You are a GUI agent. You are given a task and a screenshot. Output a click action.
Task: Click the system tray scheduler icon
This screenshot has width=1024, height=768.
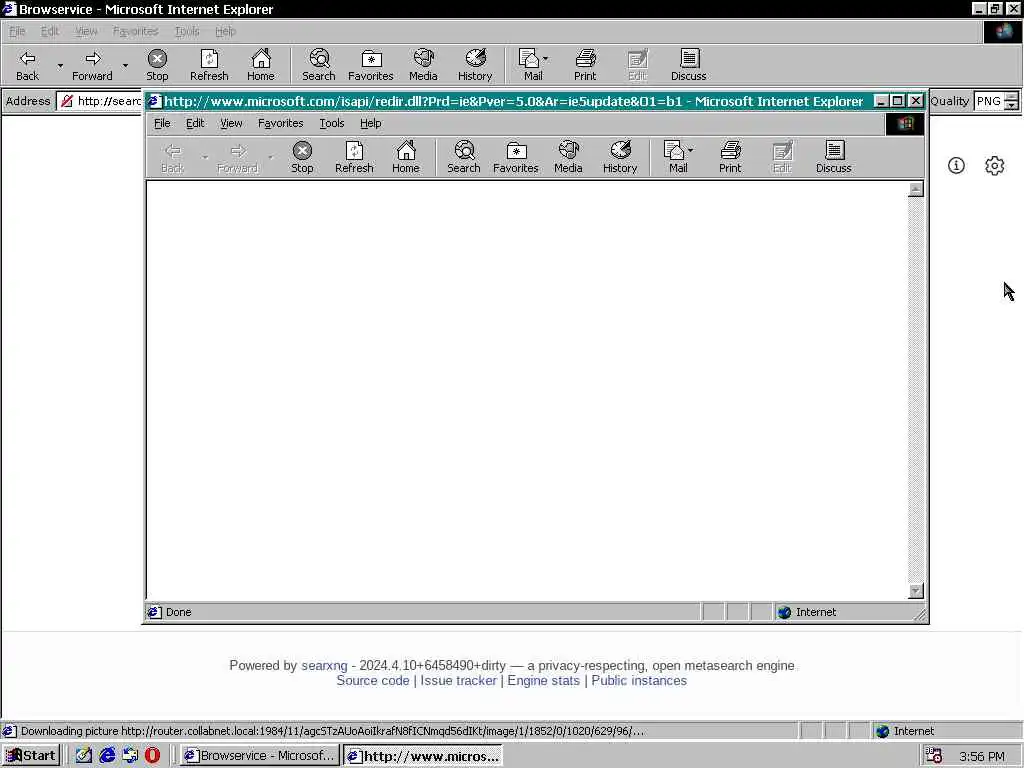934,756
